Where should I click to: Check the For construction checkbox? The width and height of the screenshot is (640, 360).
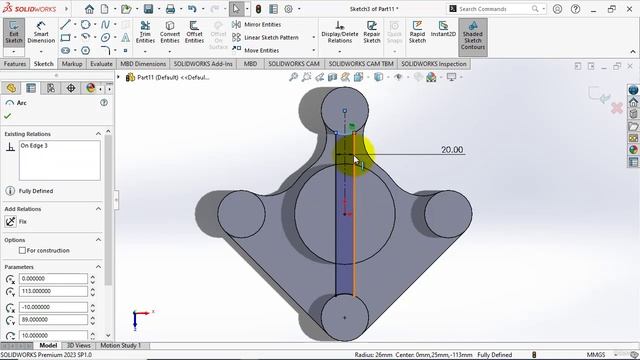coord(22,251)
